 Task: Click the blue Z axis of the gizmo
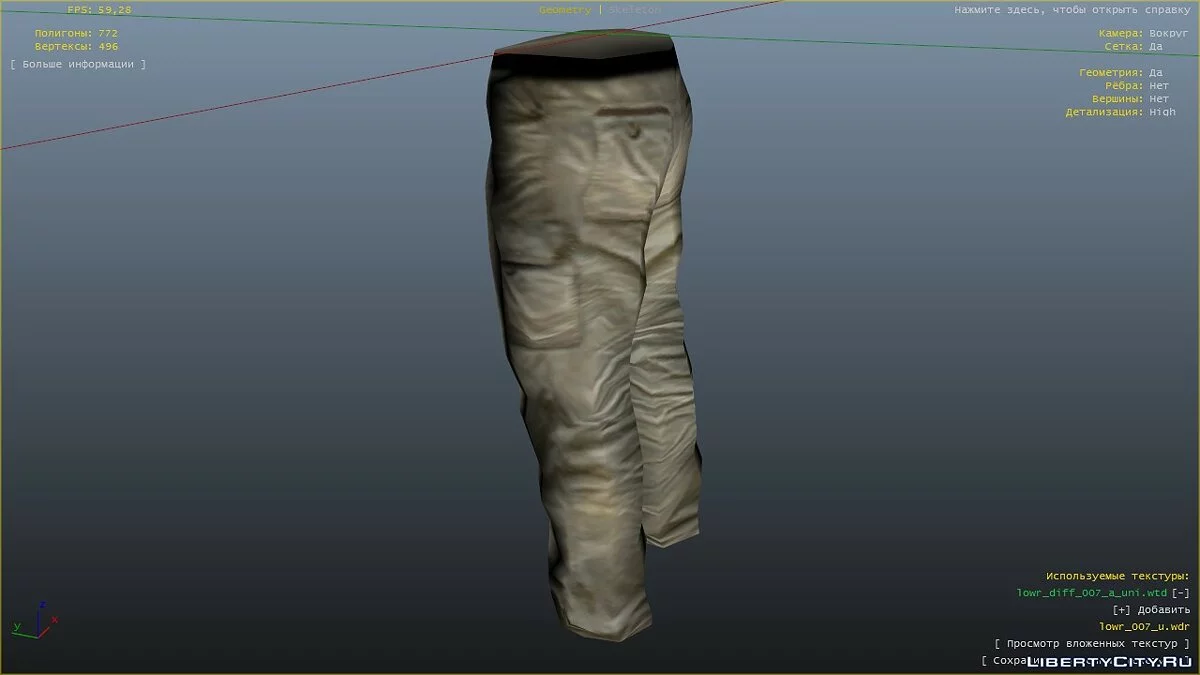point(43,605)
